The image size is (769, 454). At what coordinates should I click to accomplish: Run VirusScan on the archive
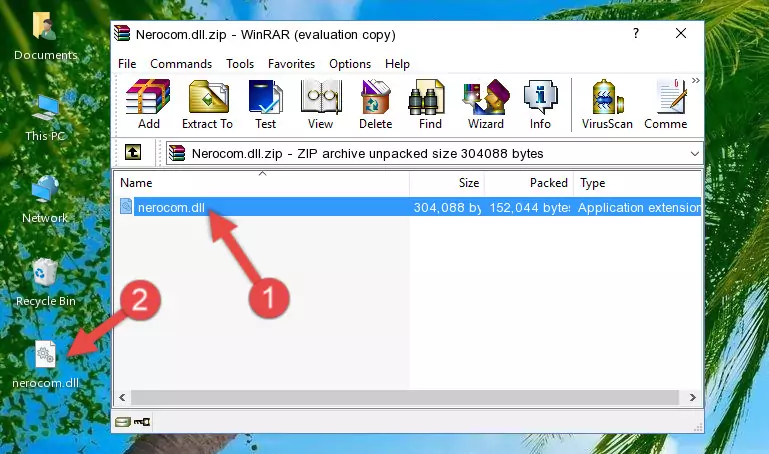607,104
